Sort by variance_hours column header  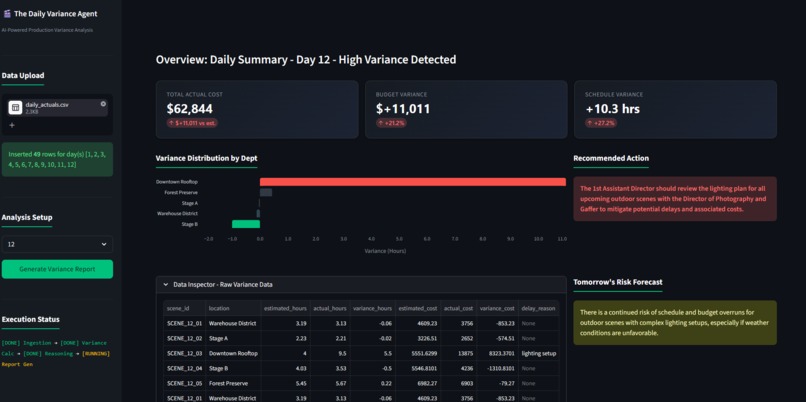pos(372,308)
